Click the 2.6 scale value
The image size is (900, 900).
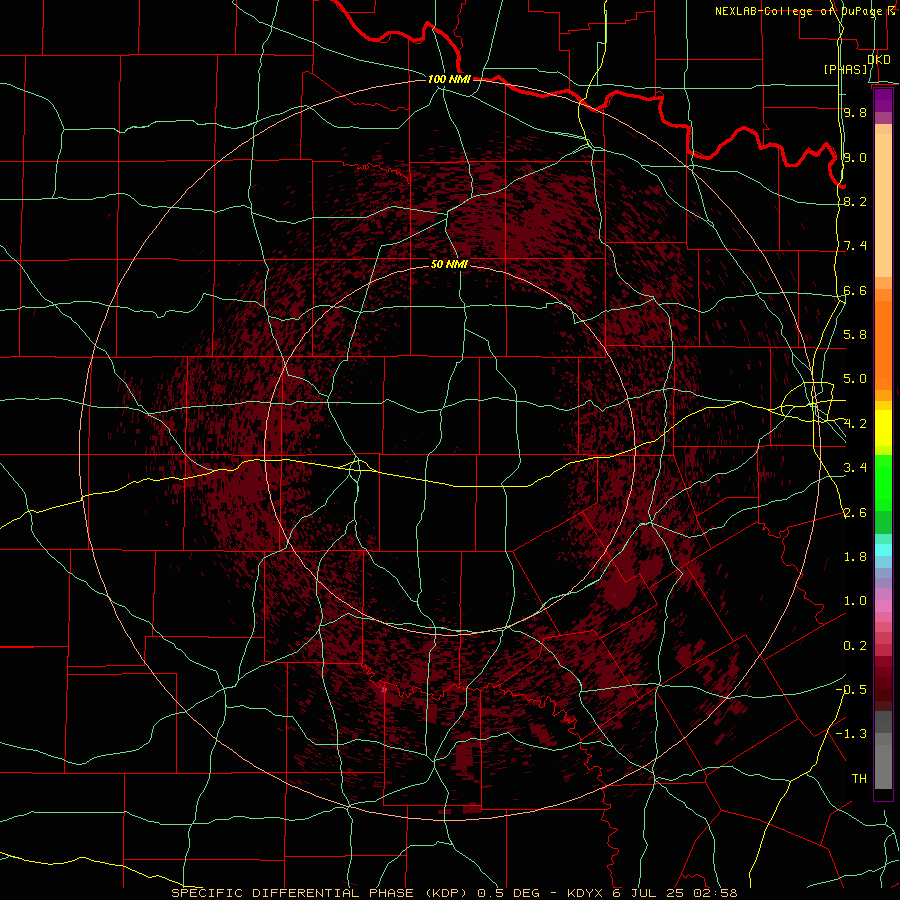[x=855, y=513]
